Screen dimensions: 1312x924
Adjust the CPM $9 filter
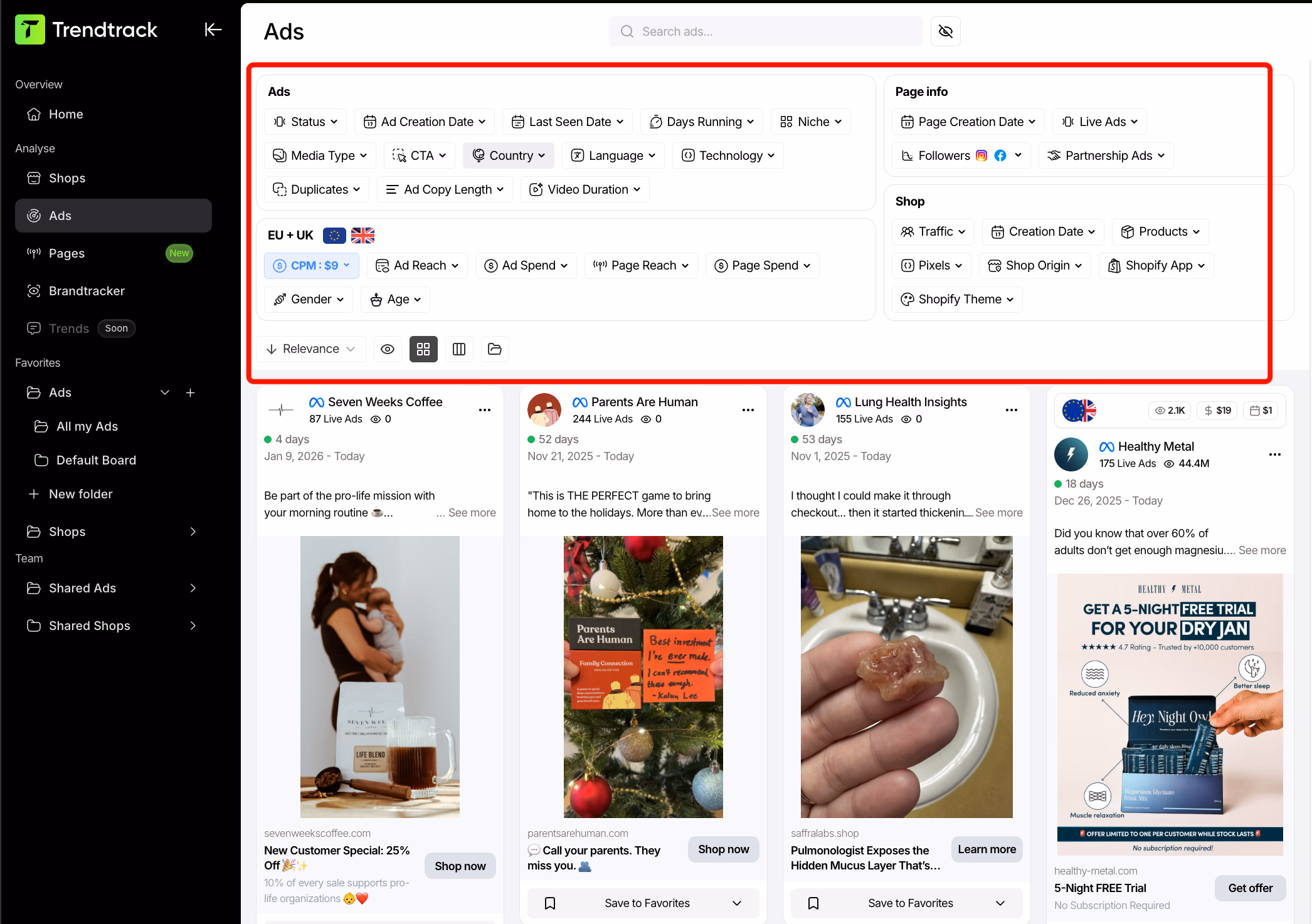(x=311, y=265)
